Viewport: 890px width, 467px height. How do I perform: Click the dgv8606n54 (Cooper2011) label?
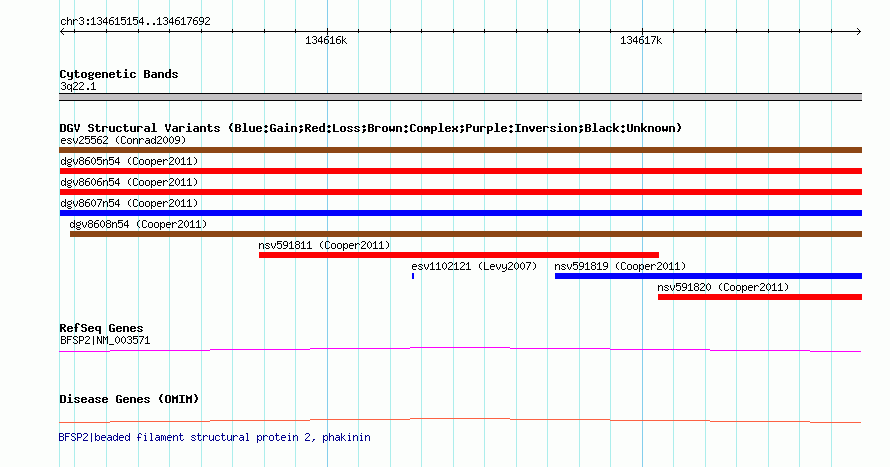tap(129, 182)
